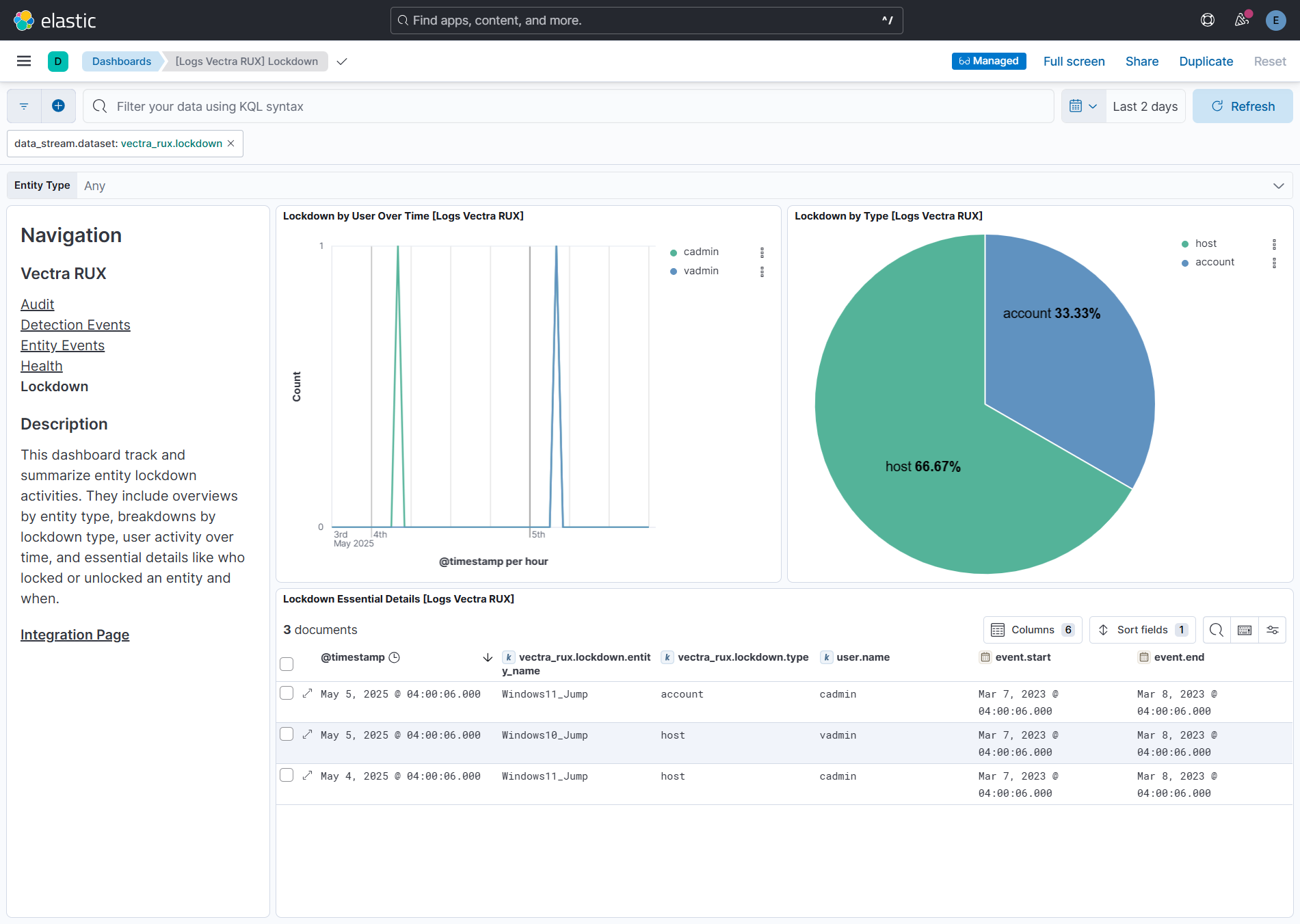The image size is (1300, 924).
Task: Click the add filter plus icon
Action: (x=58, y=106)
